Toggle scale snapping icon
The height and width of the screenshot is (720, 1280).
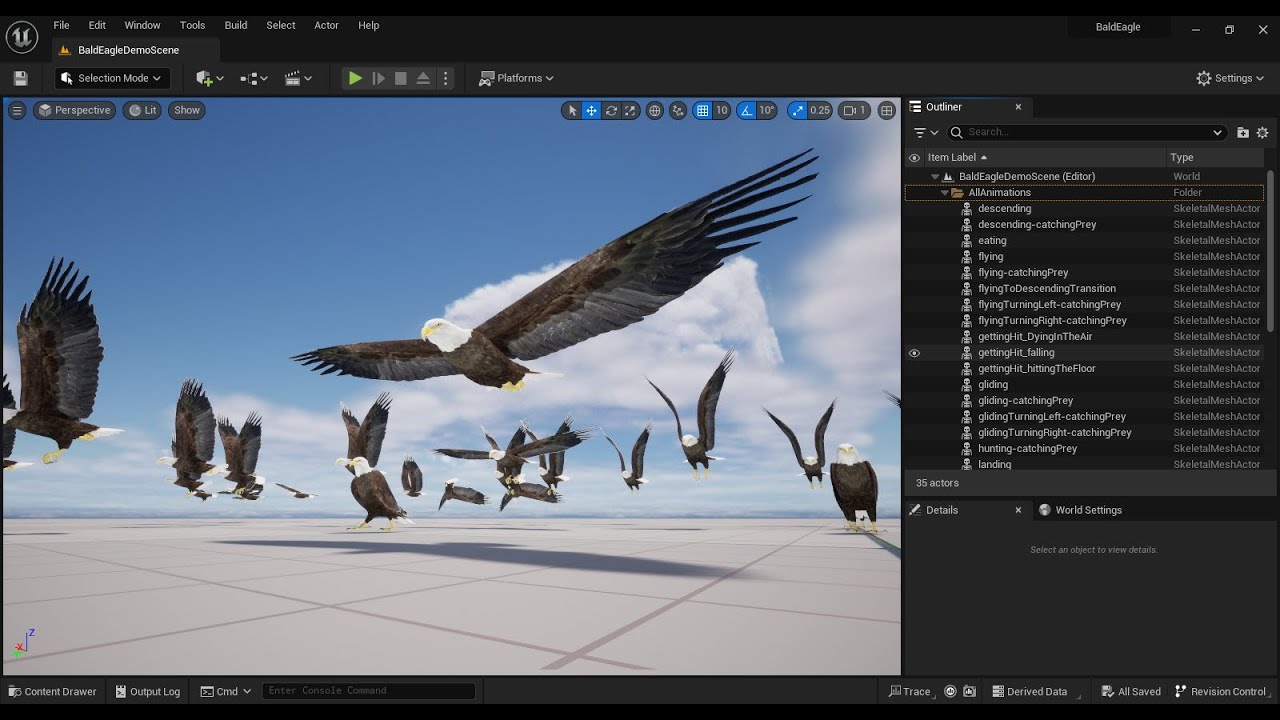[x=797, y=110]
